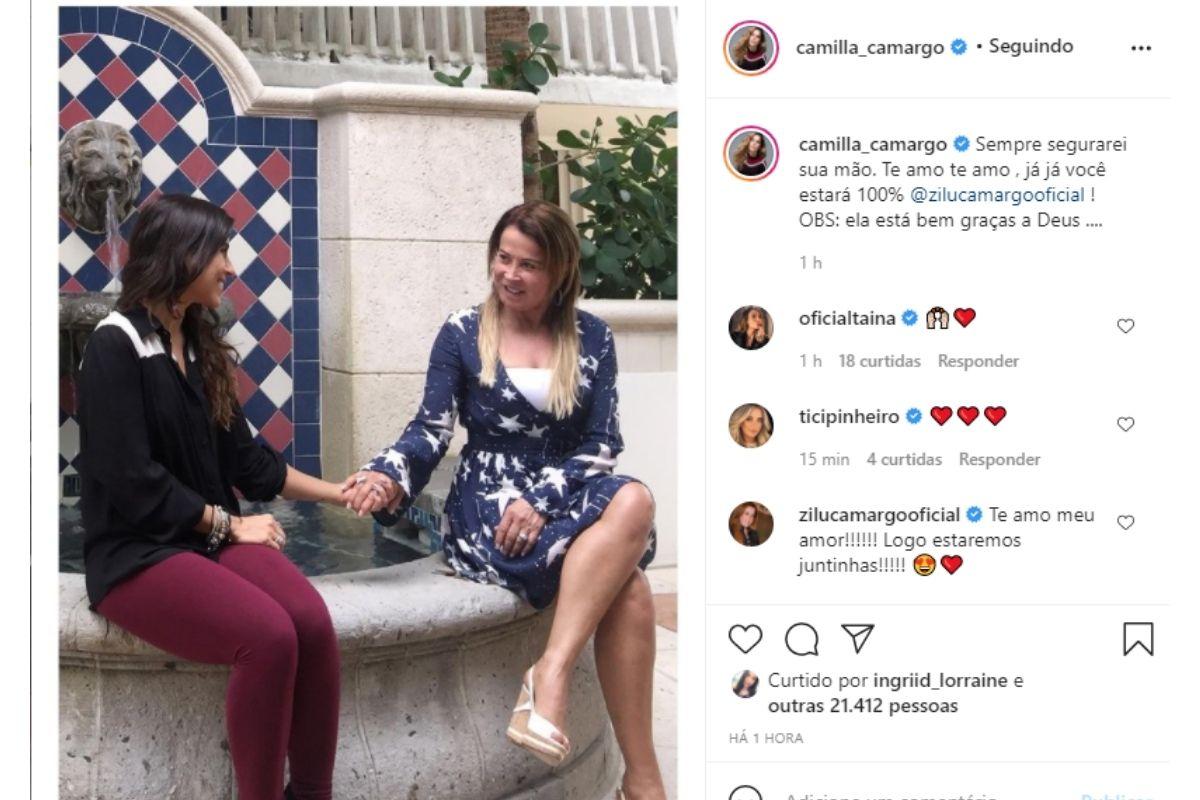Like zilucamargooficial's comment heart
This screenshot has width=1200, height=800.
(1125, 522)
